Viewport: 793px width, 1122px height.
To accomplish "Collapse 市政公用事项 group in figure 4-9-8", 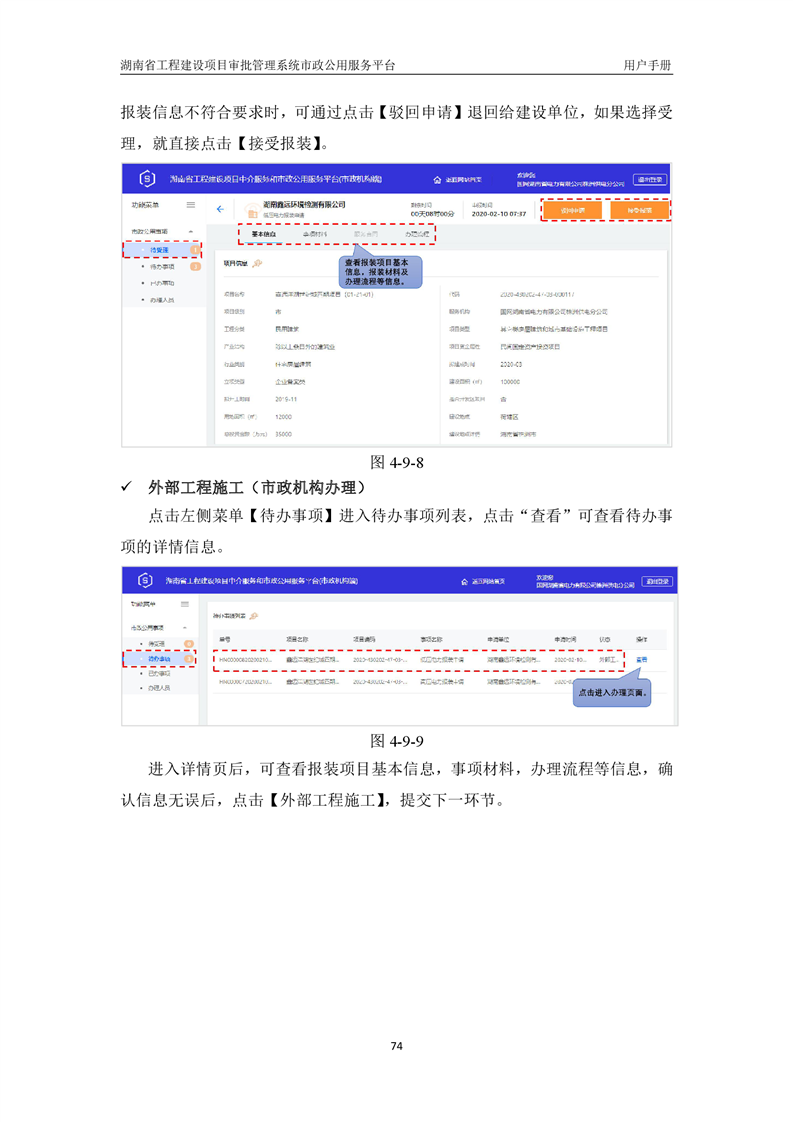I will pyautogui.click(x=191, y=232).
